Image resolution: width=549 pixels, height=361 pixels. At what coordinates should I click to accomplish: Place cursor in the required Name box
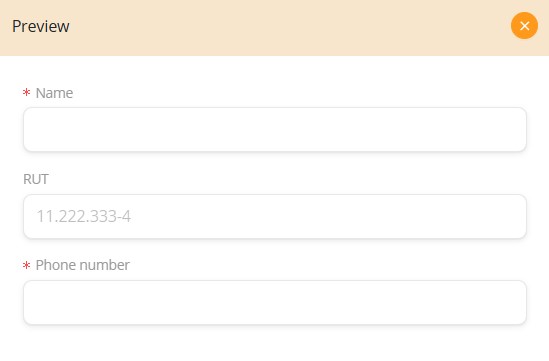click(275, 130)
